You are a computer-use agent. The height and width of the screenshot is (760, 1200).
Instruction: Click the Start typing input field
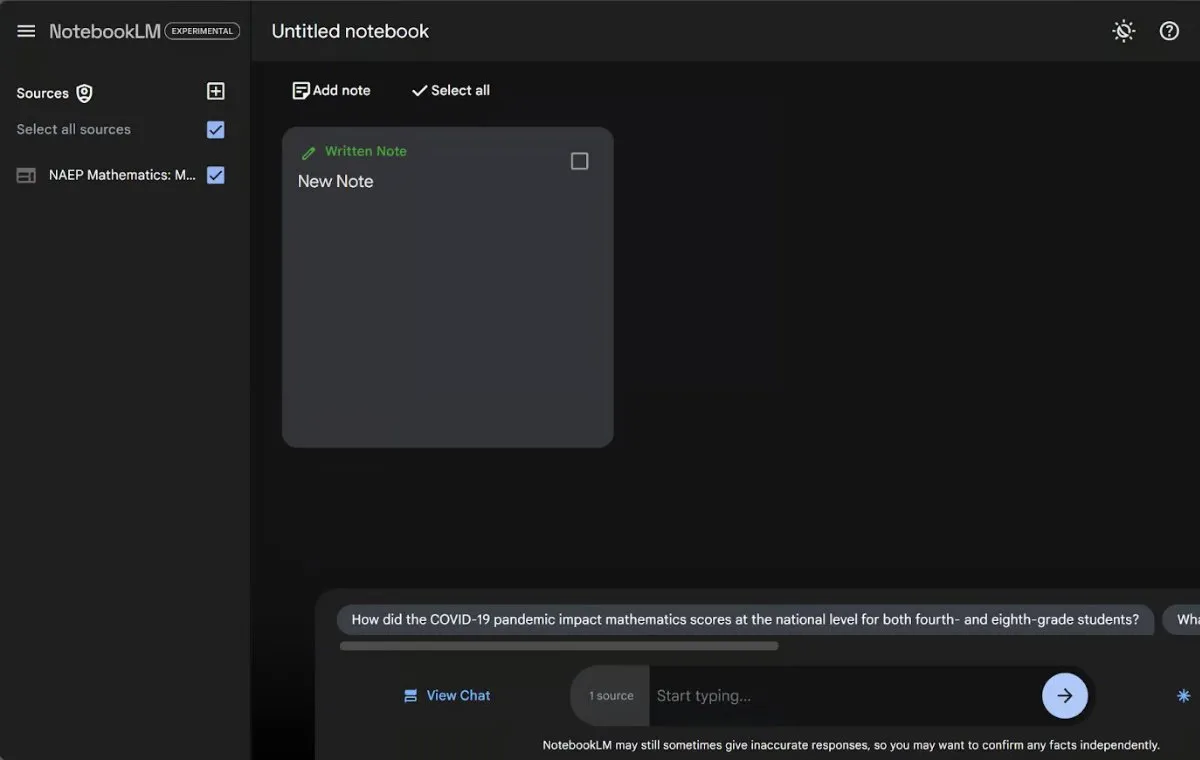click(x=840, y=696)
